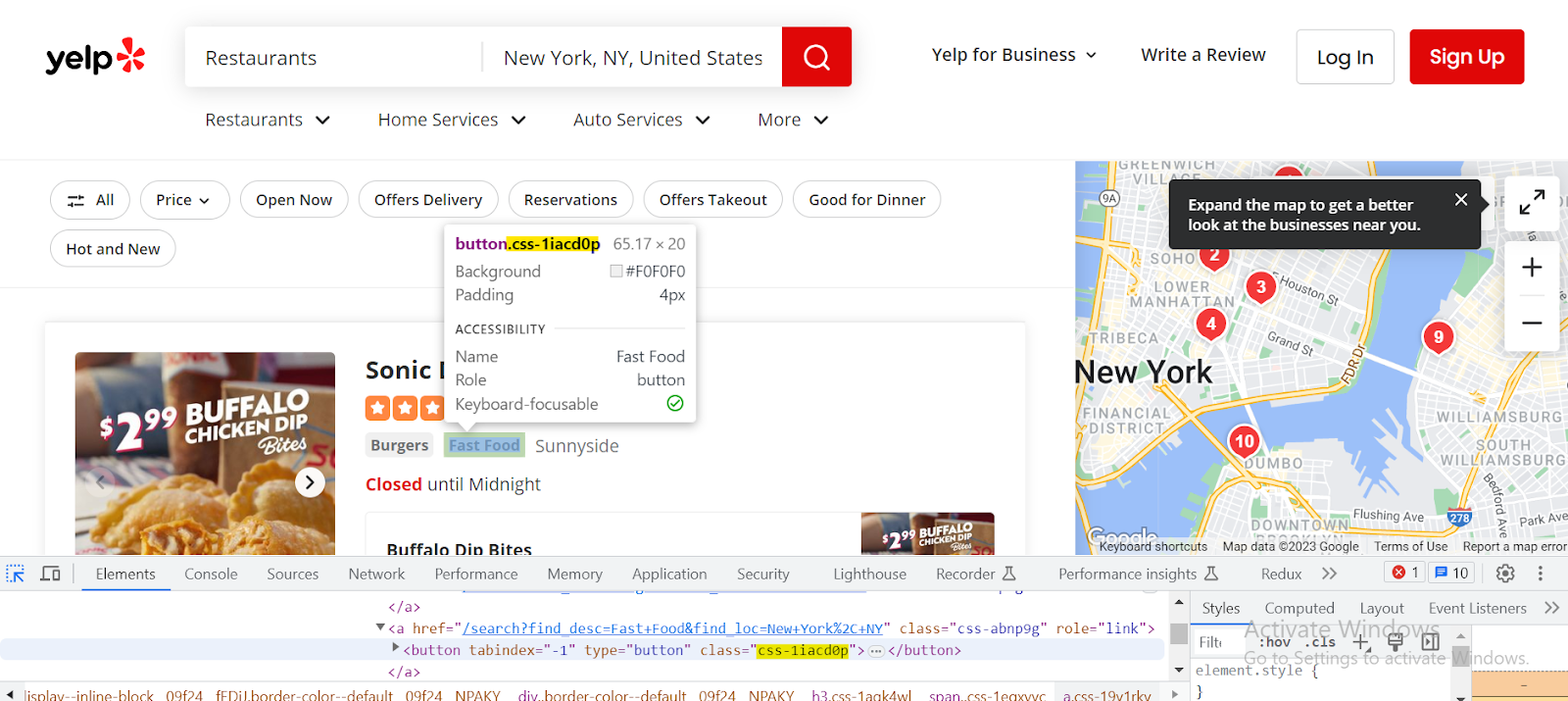Open DevTools settings gear
The height and width of the screenshot is (701, 1568).
(1505, 574)
